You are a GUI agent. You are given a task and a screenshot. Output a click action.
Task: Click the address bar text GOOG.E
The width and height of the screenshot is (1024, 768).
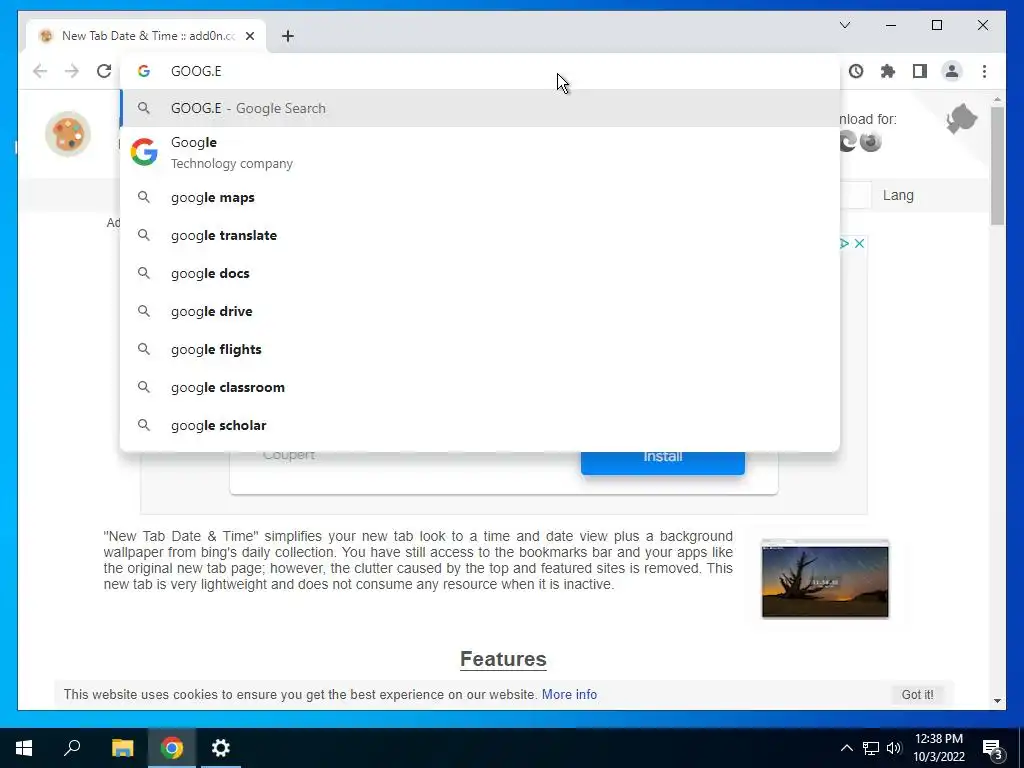[x=196, y=71]
